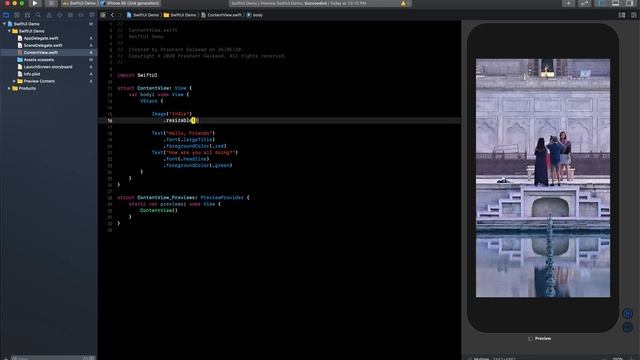Click the '.font(.headline)' code line
640x360 pixels.
186,159
